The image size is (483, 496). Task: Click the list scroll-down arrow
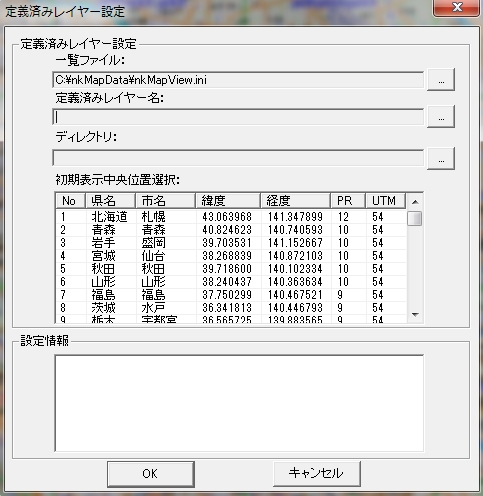(415, 315)
